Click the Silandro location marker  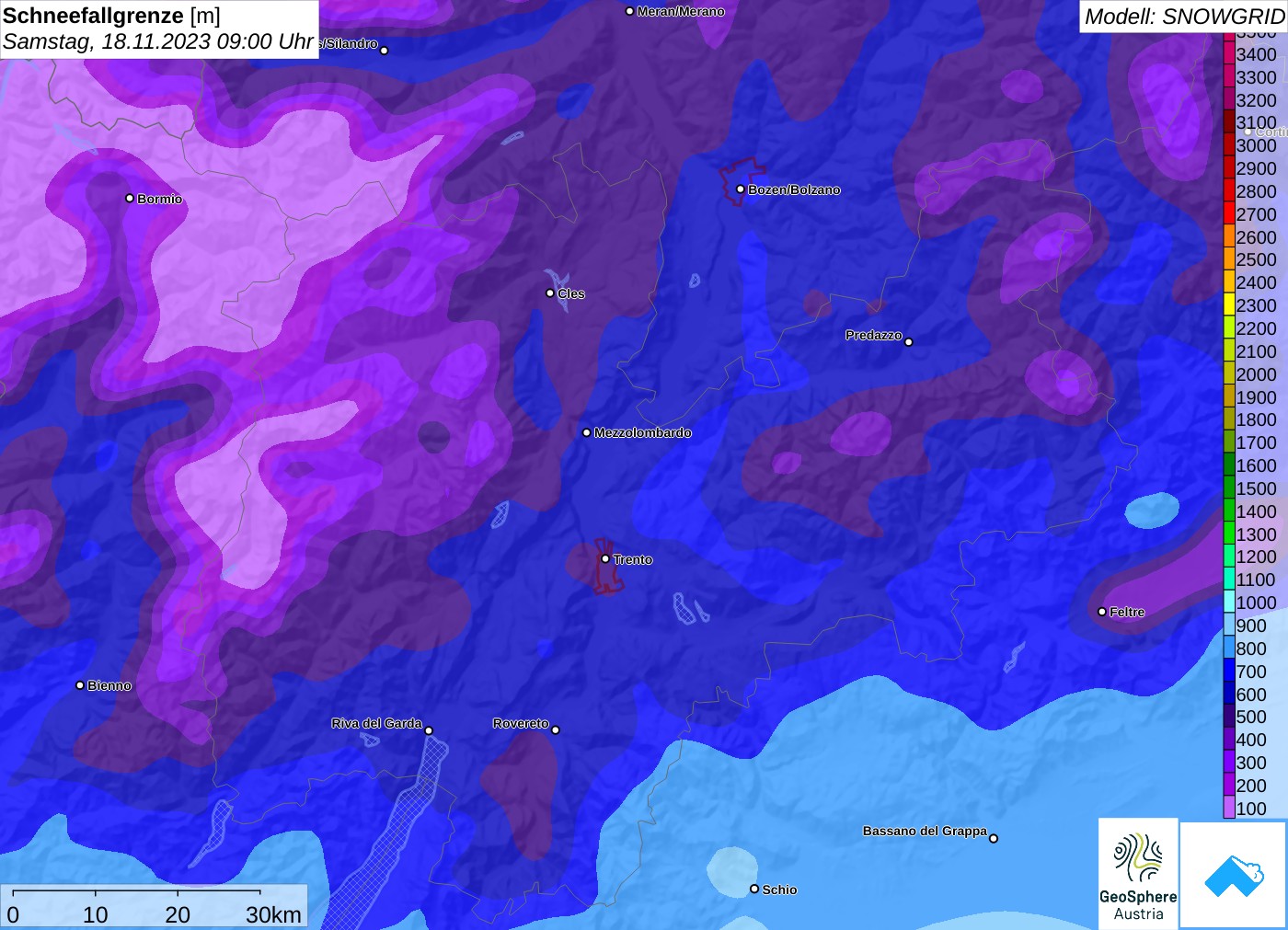[385, 51]
